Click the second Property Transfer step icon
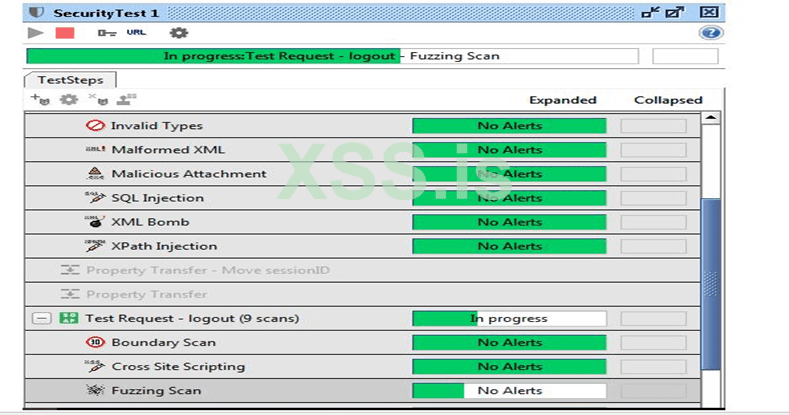The height and width of the screenshot is (415, 789). click(70, 294)
